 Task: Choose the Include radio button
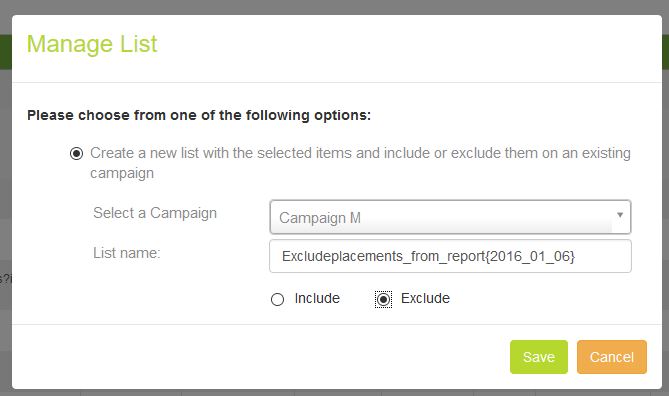click(277, 299)
